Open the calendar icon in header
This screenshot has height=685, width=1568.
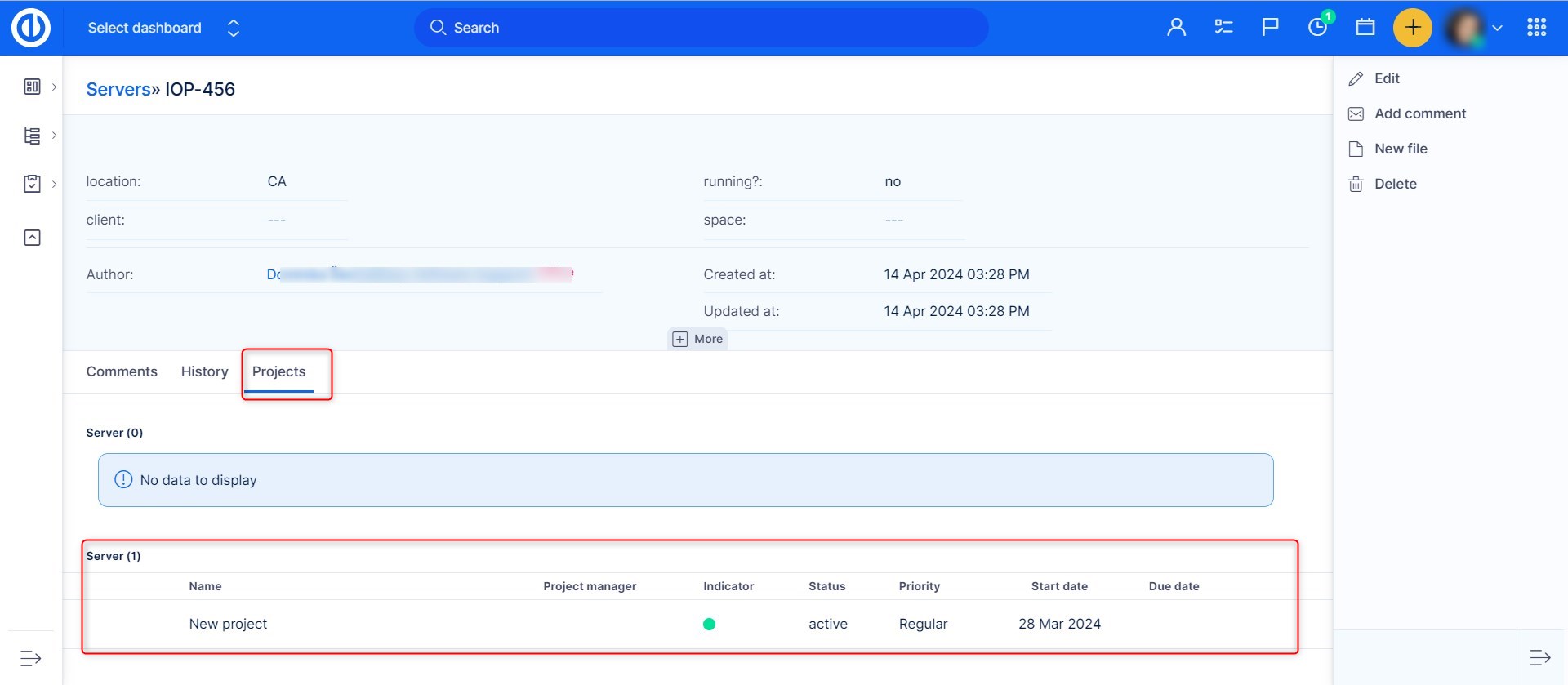pos(1365,28)
